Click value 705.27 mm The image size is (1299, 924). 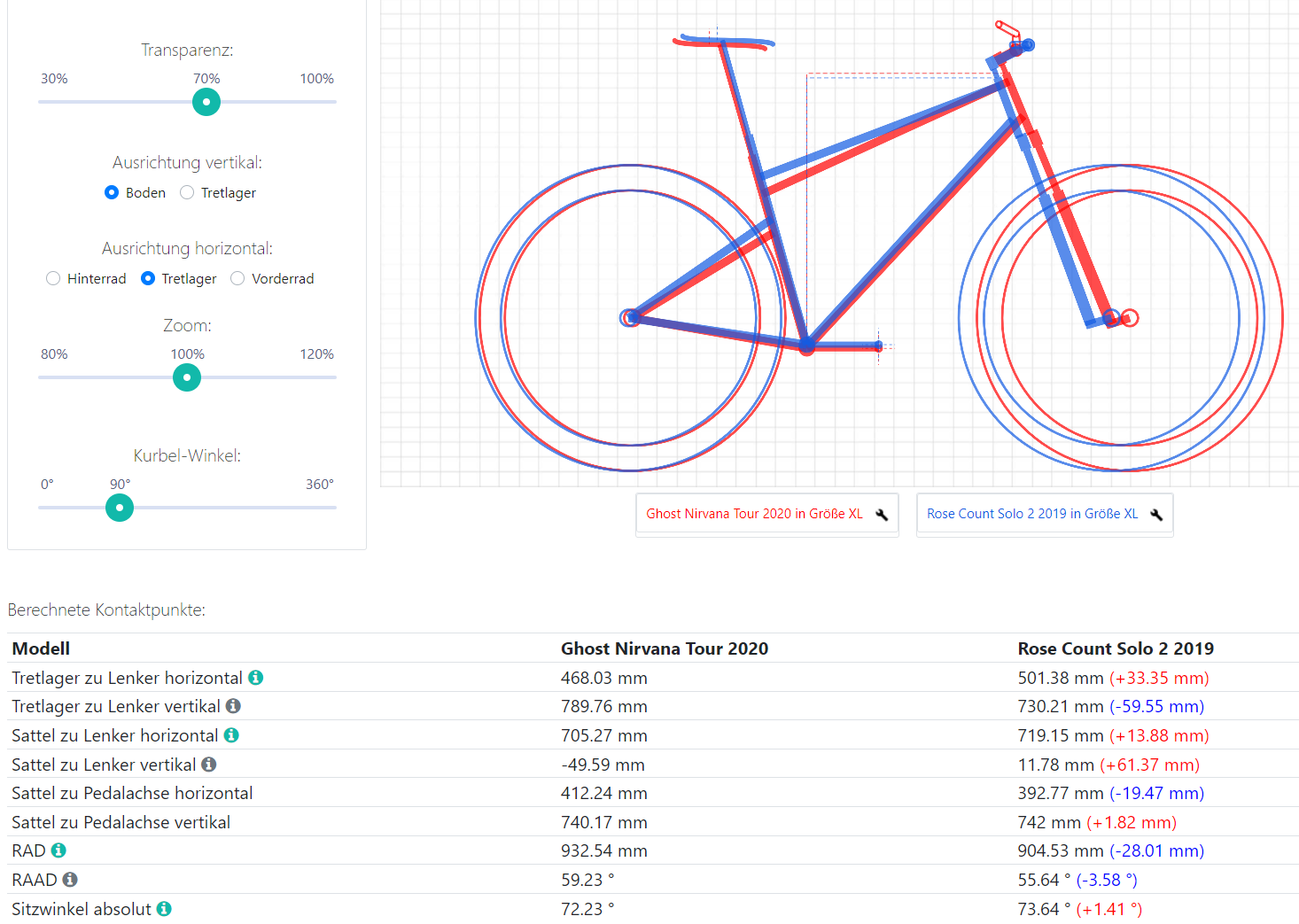pyautogui.click(x=604, y=735)
